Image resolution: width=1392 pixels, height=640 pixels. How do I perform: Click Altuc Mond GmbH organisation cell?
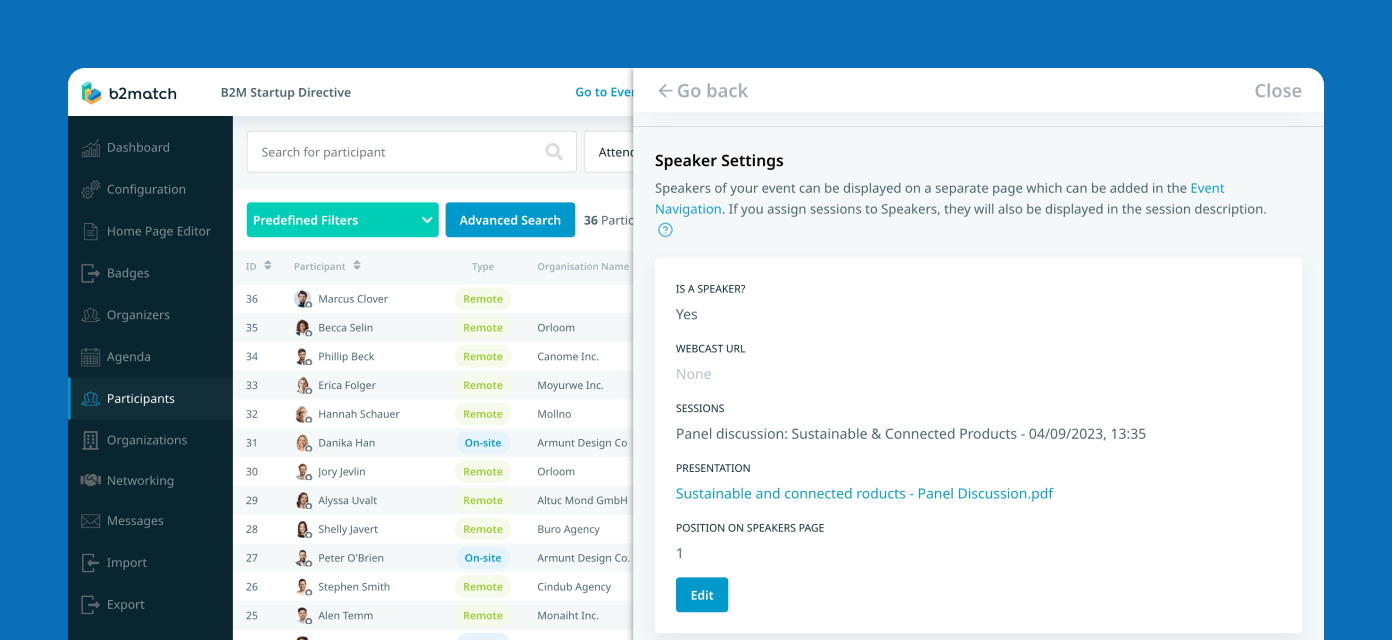(x=582, y=501)
